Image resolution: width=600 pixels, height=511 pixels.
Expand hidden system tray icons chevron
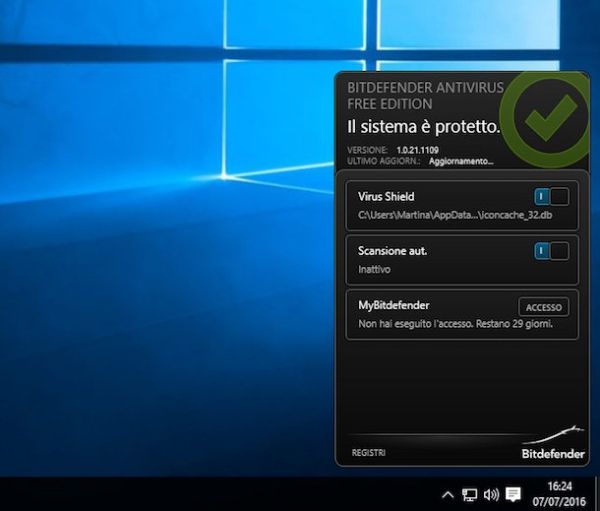[x=447, y=494]
